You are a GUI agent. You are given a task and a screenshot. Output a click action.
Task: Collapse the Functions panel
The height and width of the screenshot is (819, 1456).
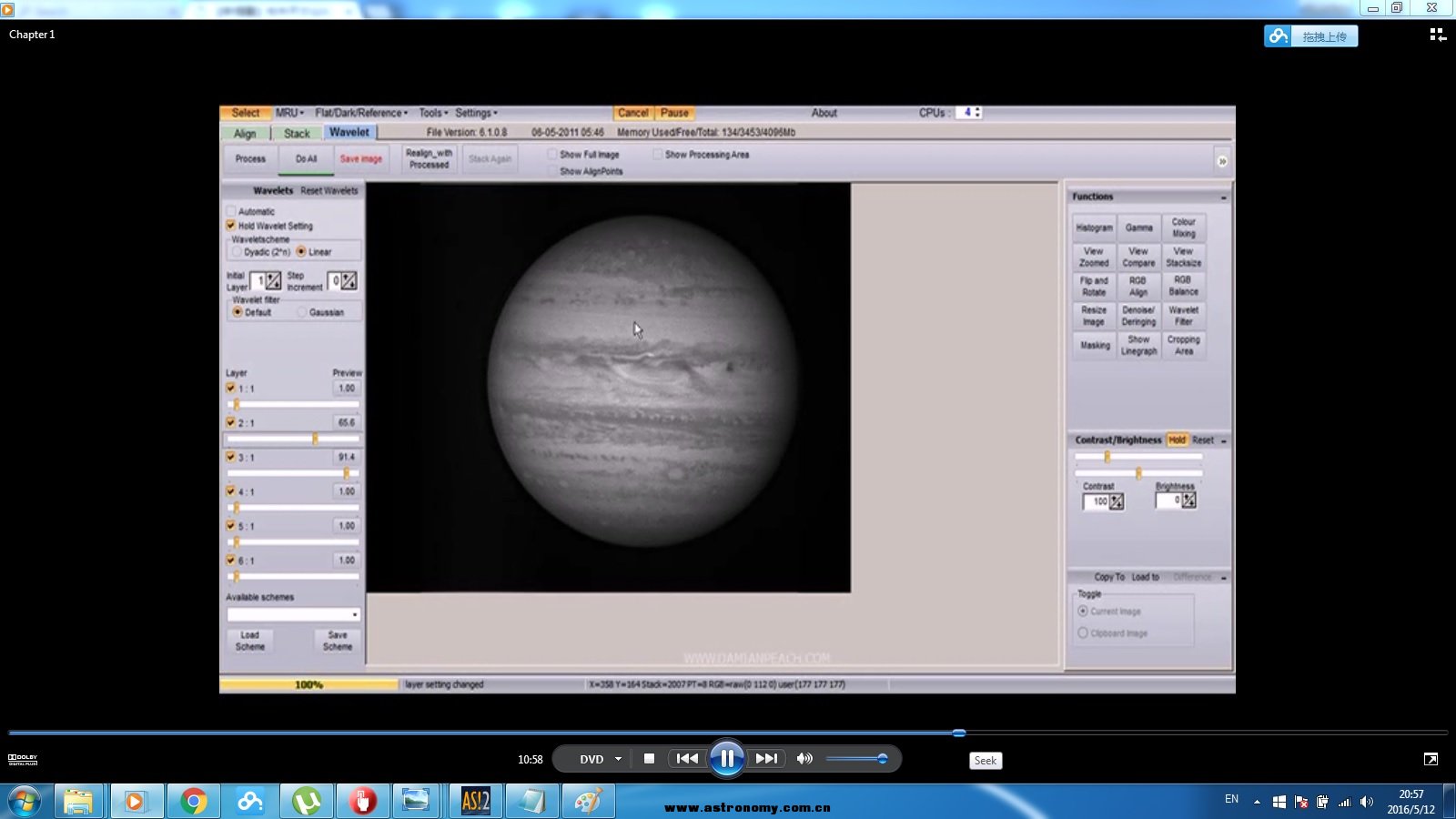click(x=1223, y=197)
